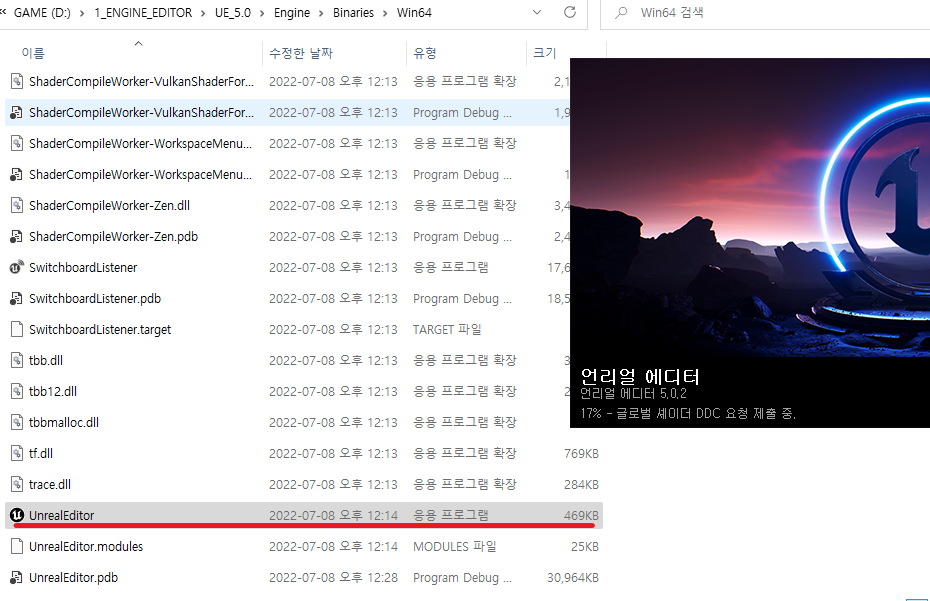Click the 769KB size of tf.dll
Viewport: 930px width, 601px height.
581,453
